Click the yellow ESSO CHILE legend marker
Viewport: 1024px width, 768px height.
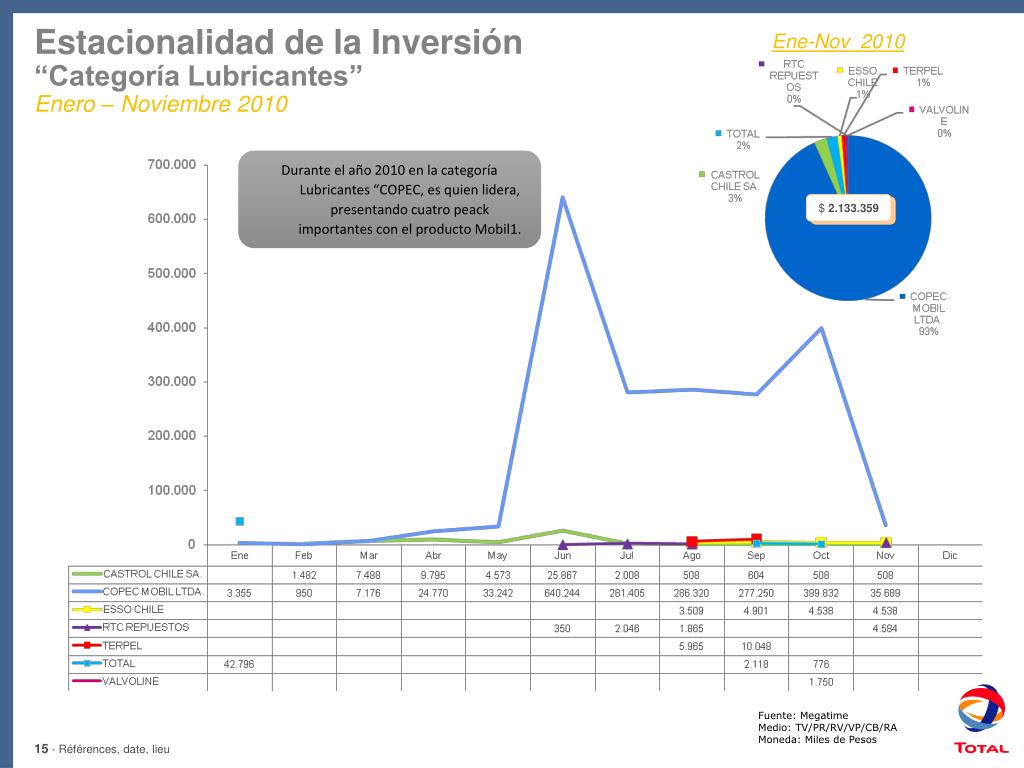pos(86,609)
